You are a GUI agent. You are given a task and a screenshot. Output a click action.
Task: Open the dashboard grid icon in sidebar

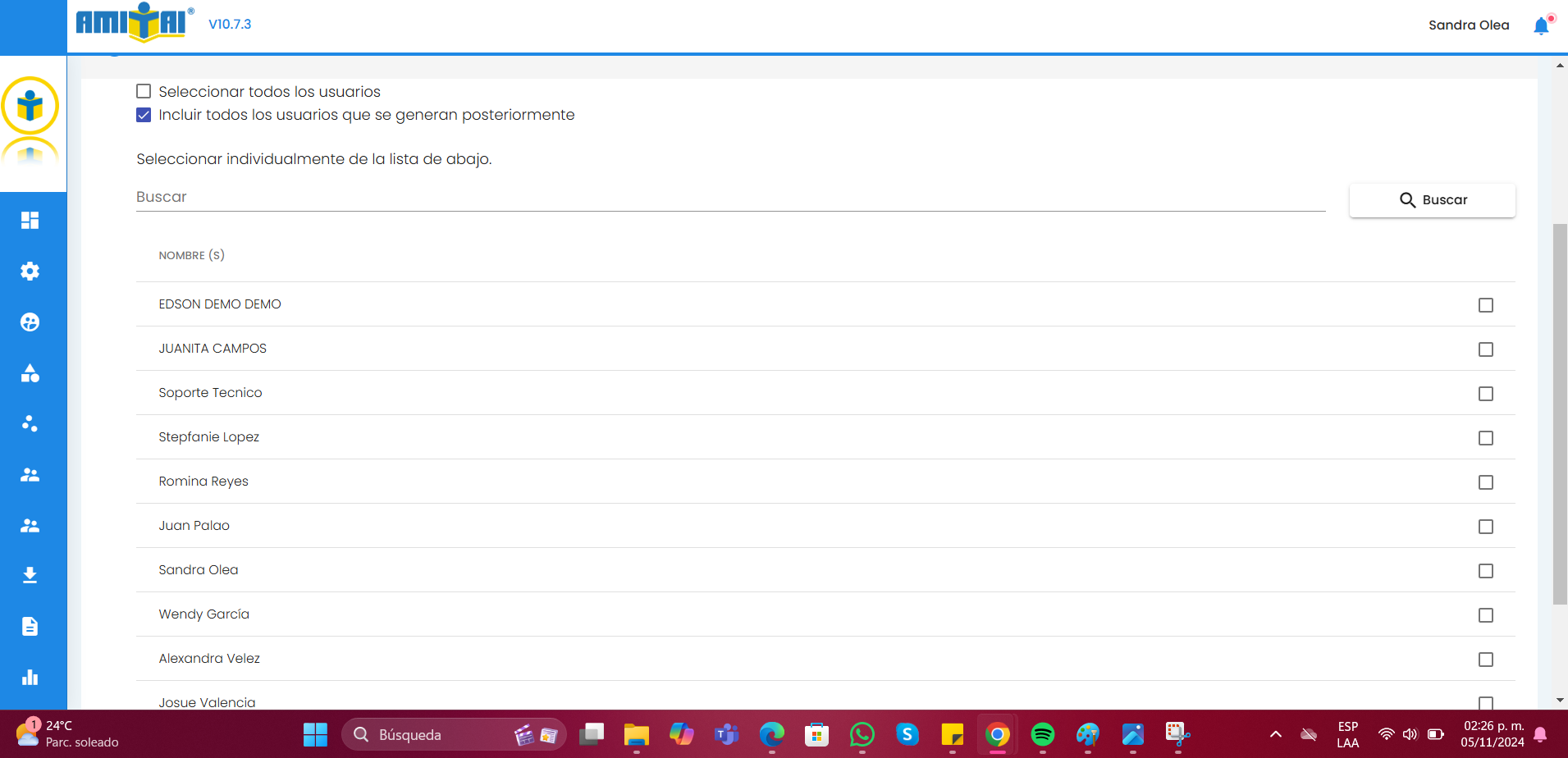pyautogui.click(x=30, y=220)
